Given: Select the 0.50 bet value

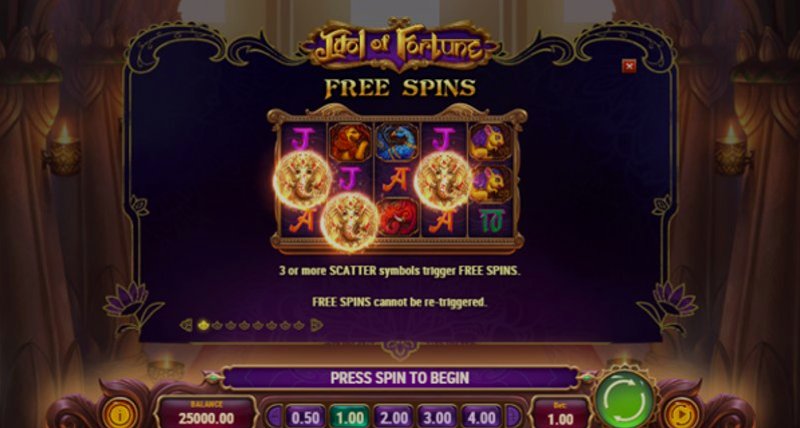Looking at the screenshot, I should [x=306, y=416].
